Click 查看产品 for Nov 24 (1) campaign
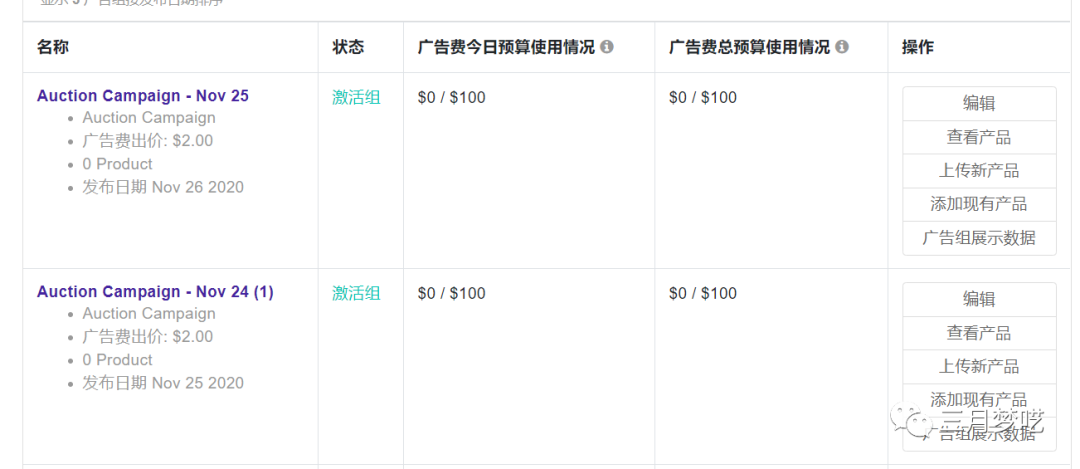This screenshot has height=469, width=1080. (979, 333)
